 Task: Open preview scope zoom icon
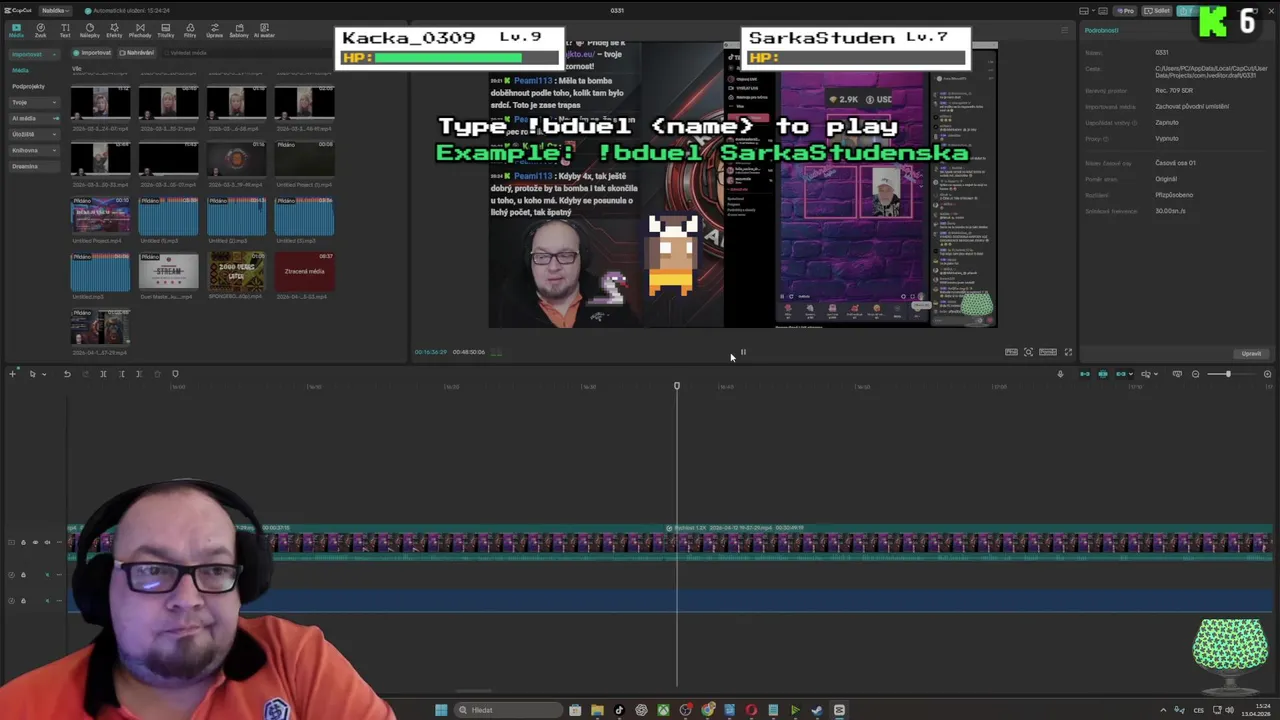pyautogui.click(x=1028, y=352)
